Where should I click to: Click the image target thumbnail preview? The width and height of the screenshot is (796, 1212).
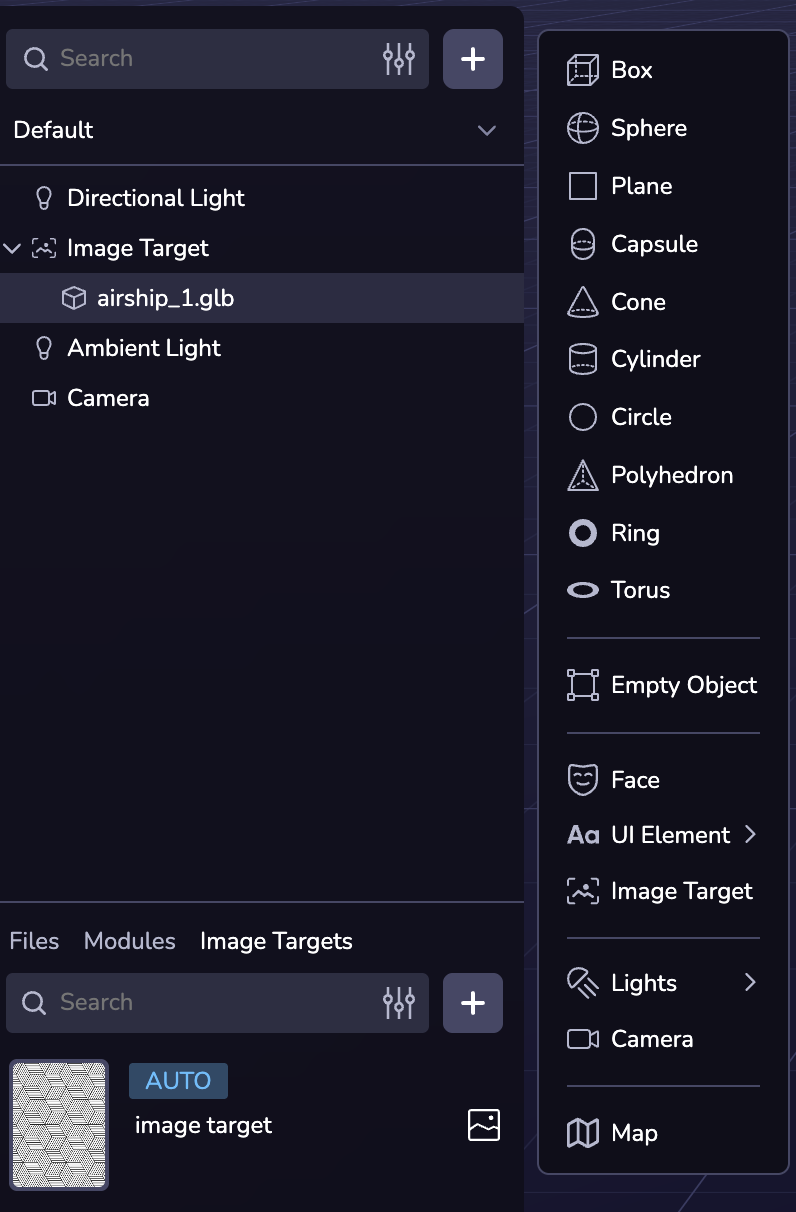pyautogui.click(x=59, y=1124)
